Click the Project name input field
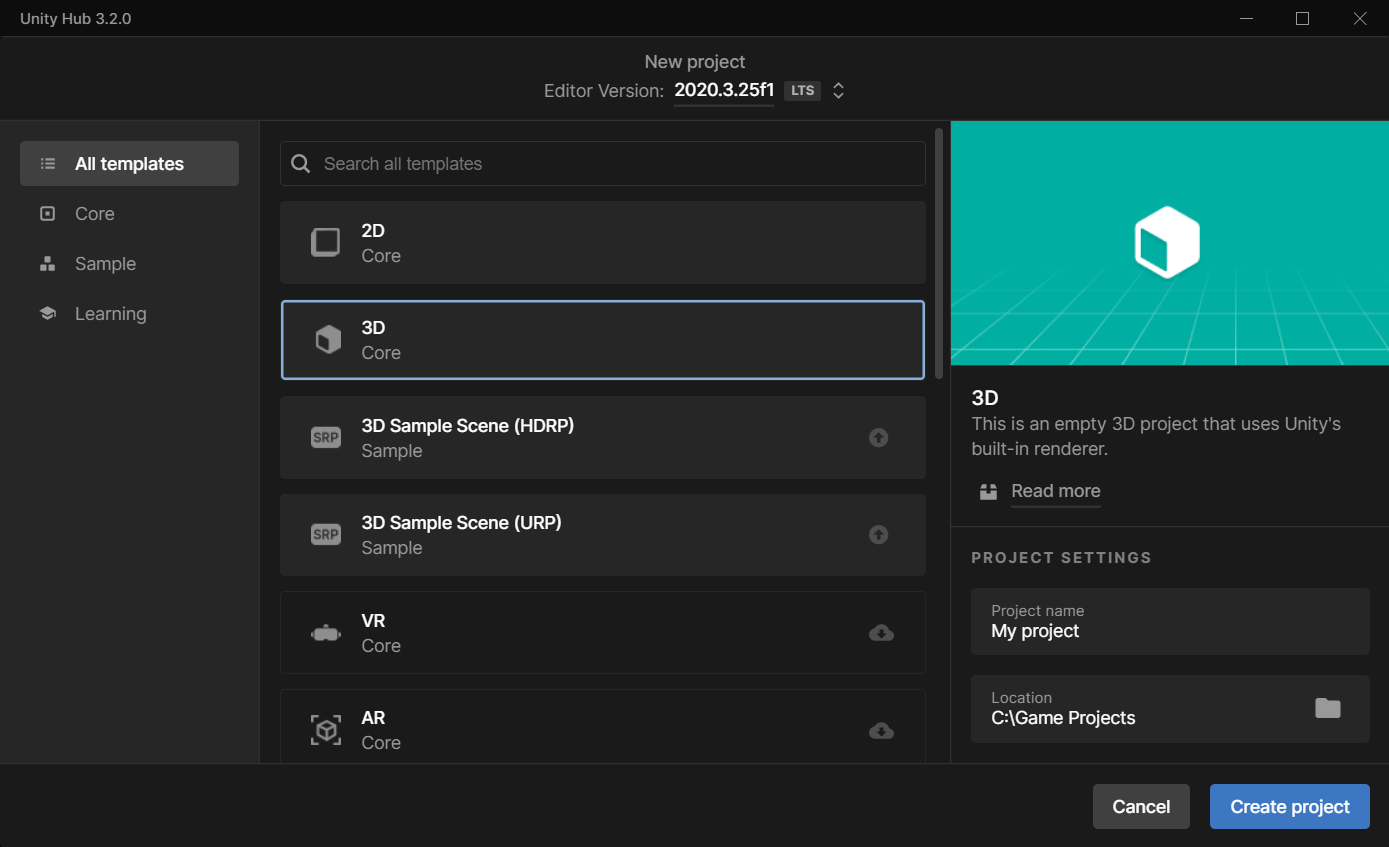 click(x=1169, y=622)
